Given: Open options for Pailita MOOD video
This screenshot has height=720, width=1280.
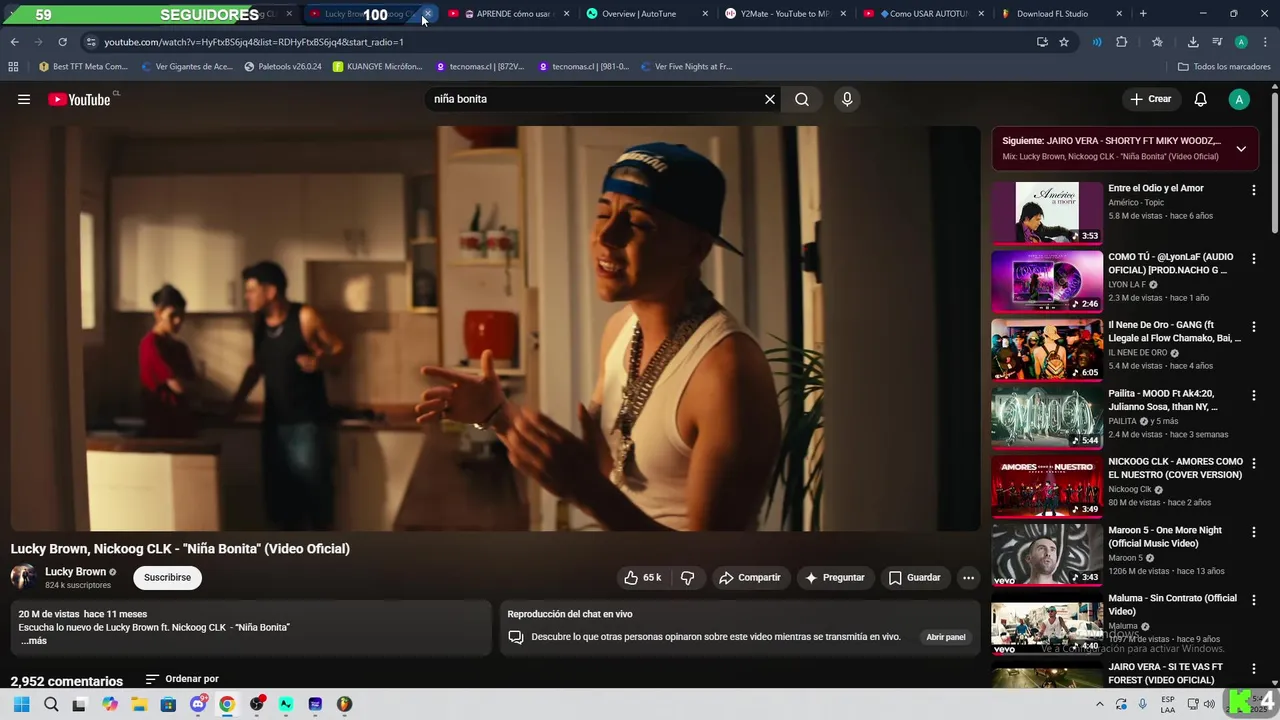Looking at the screenshot, I should coord(1253,396).
